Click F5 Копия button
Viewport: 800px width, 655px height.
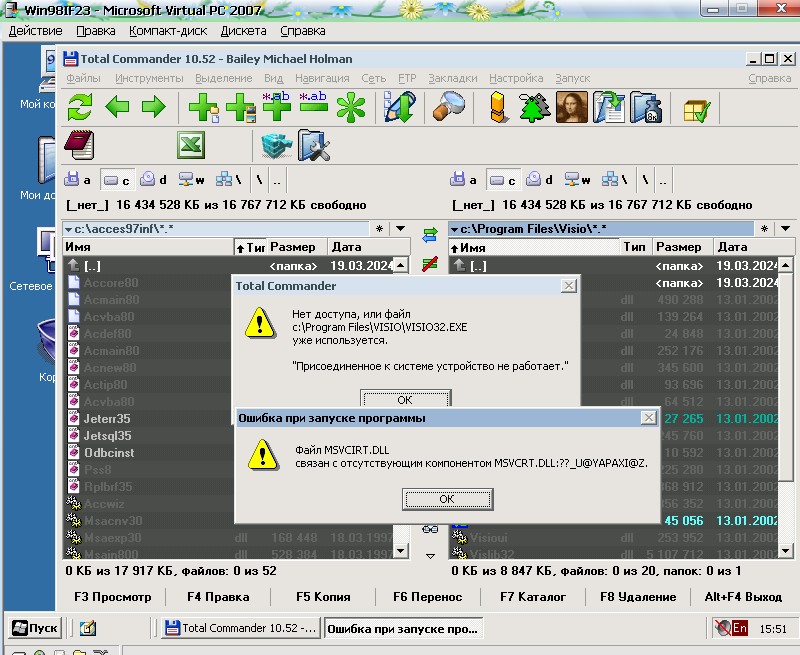[x=323, y=597]
